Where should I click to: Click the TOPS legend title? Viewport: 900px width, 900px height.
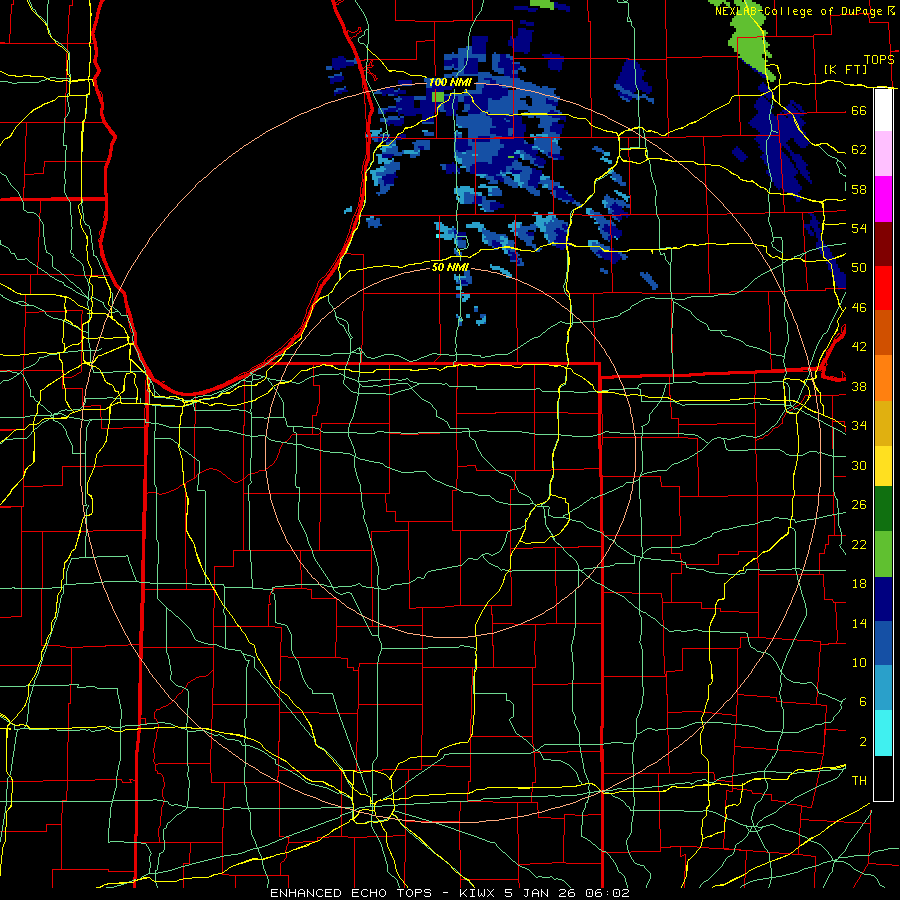[879, 59]
